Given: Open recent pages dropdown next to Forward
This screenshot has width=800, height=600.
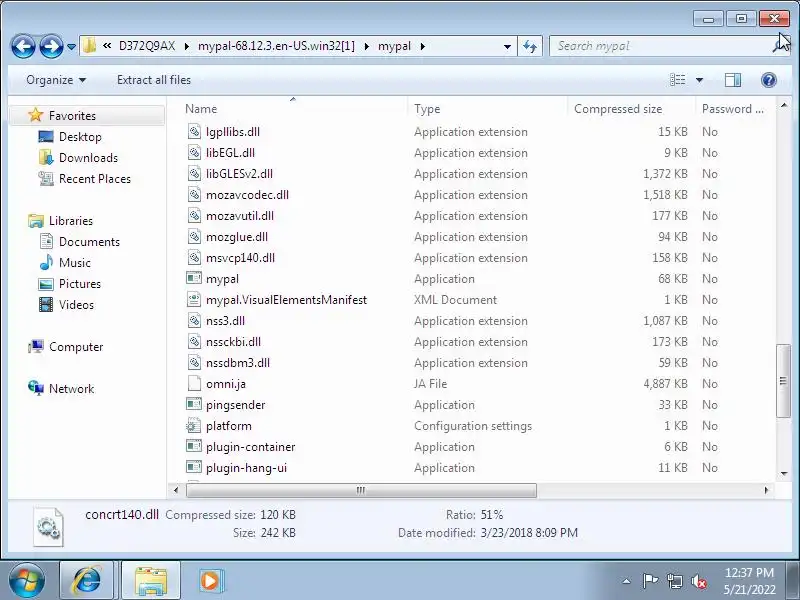Looking at the screenshot, I should (71, 47).
